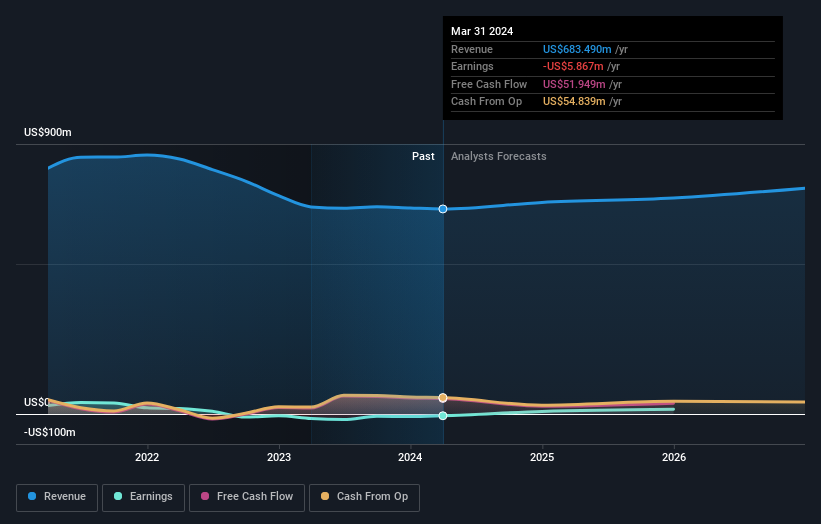Click the 2026 x-axis label
821x524 pixels.
coord(674,457)
